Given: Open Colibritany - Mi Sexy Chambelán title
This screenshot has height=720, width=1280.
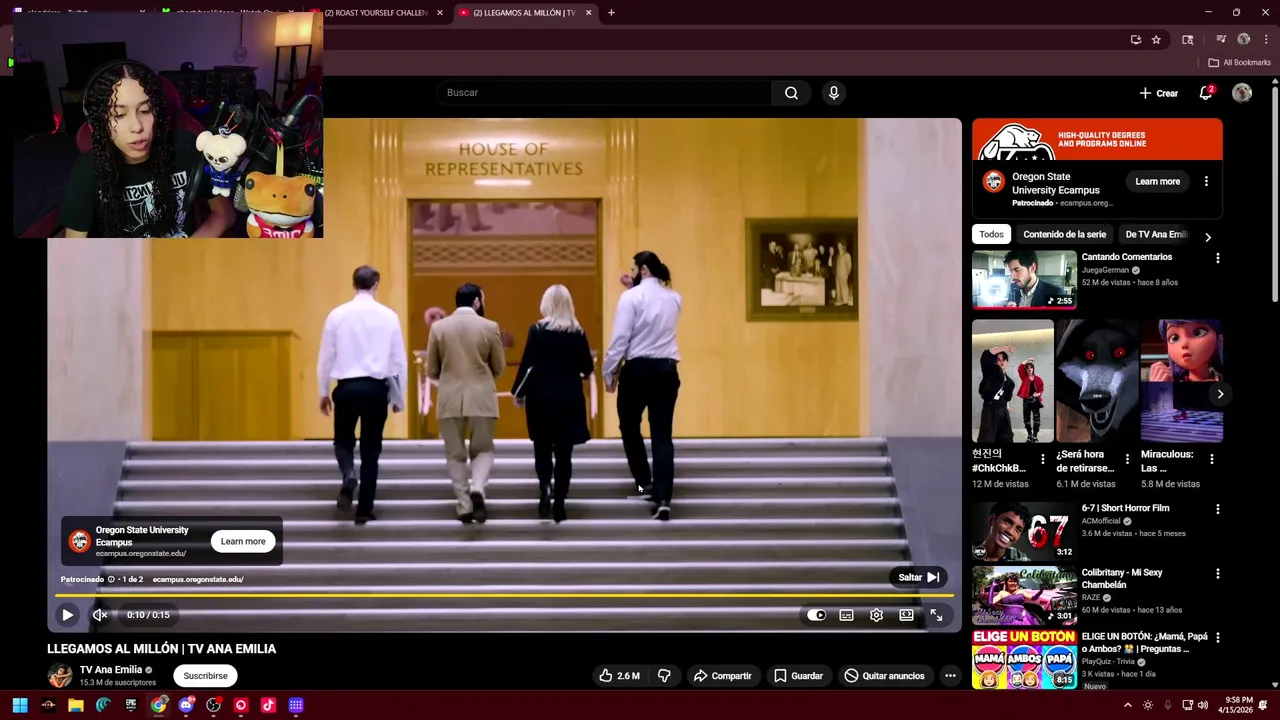Looking at the screenshot, I should (x=1121, y=578).
